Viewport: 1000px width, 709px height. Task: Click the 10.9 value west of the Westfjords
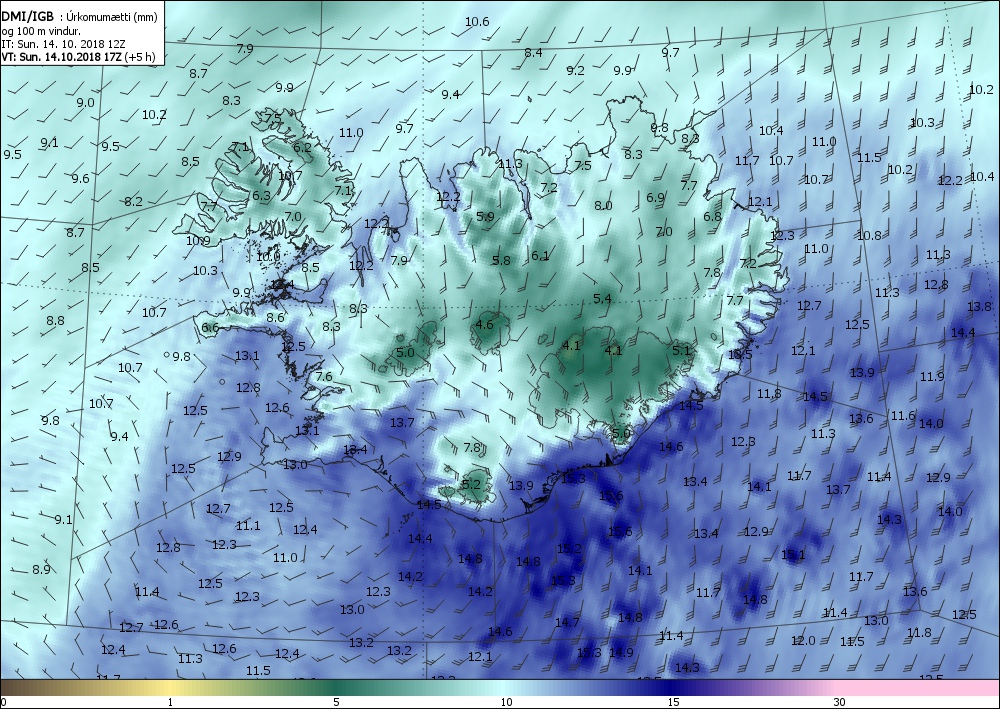click(x=198, y=240)
